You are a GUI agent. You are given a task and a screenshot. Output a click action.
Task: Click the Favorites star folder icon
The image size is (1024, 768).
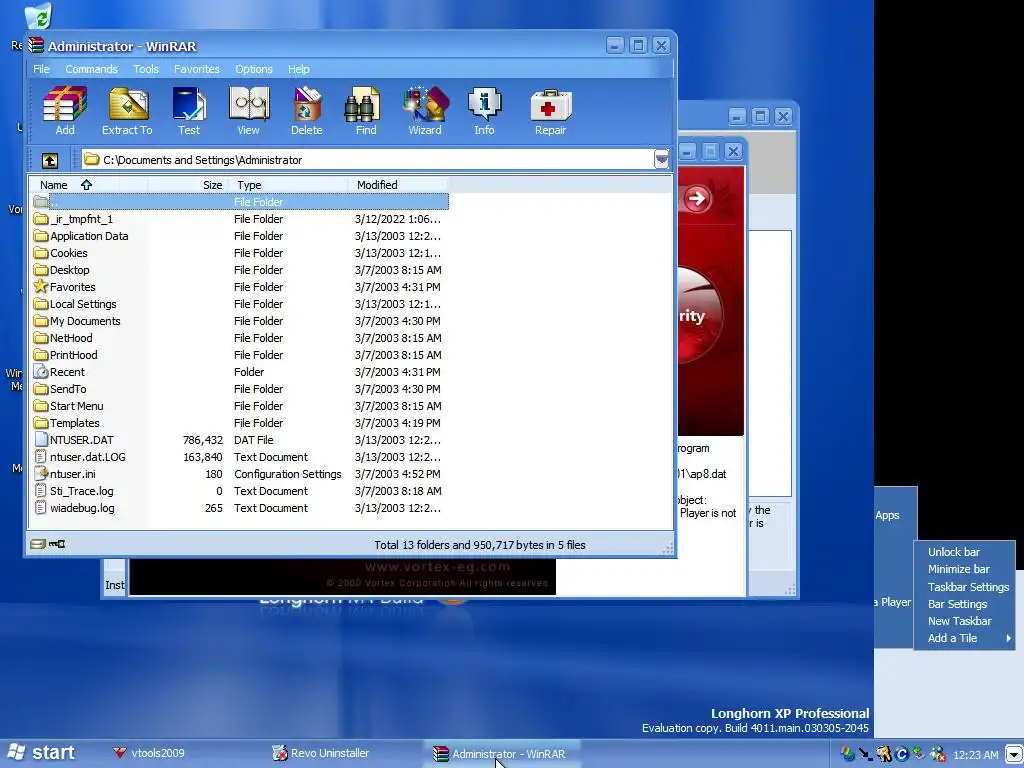point(40,287)
